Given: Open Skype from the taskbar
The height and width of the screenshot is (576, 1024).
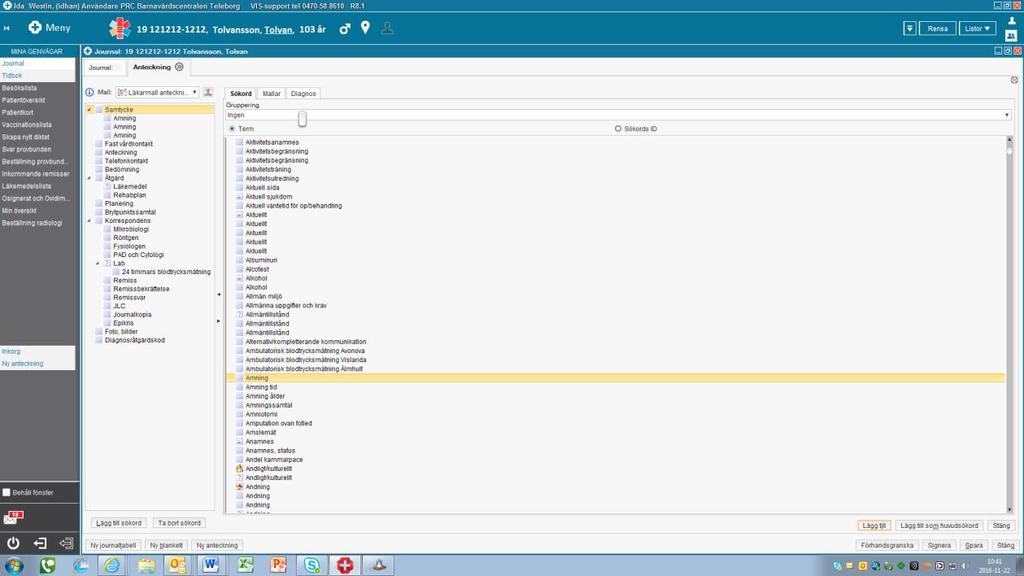Looking at the screenshot, I should (x=312, y=566).
